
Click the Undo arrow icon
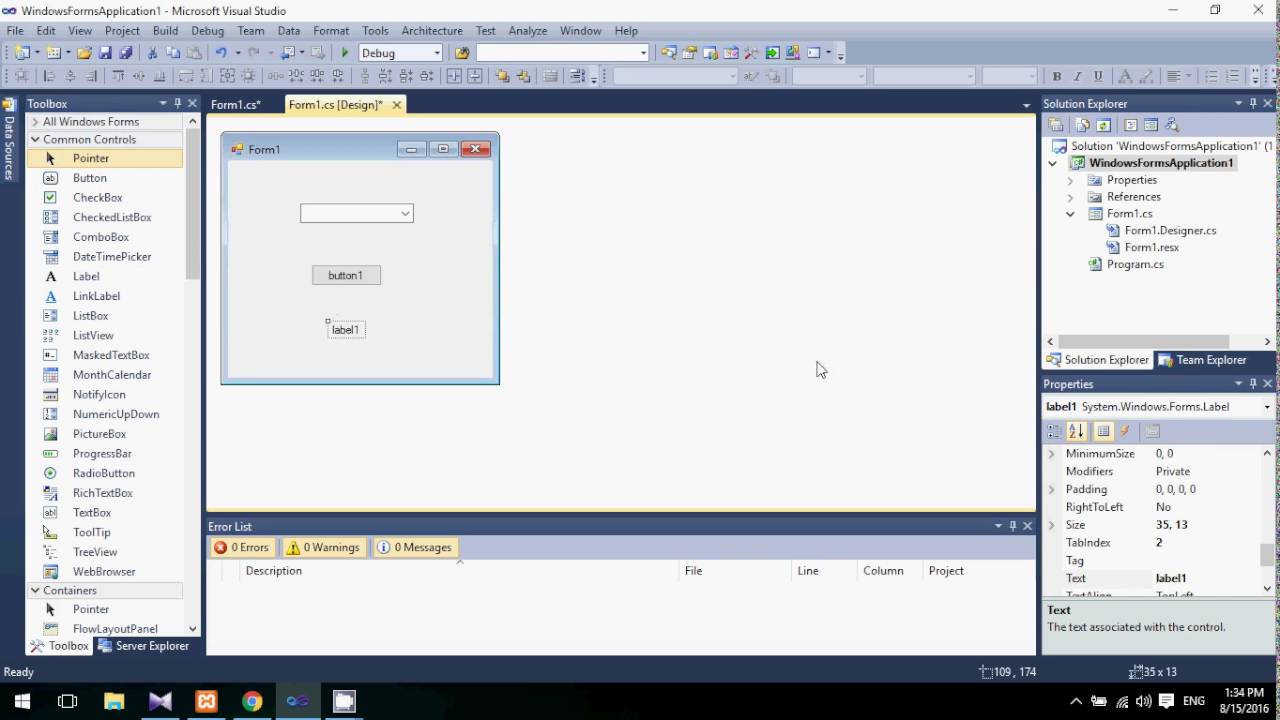[x=221, y=53]
